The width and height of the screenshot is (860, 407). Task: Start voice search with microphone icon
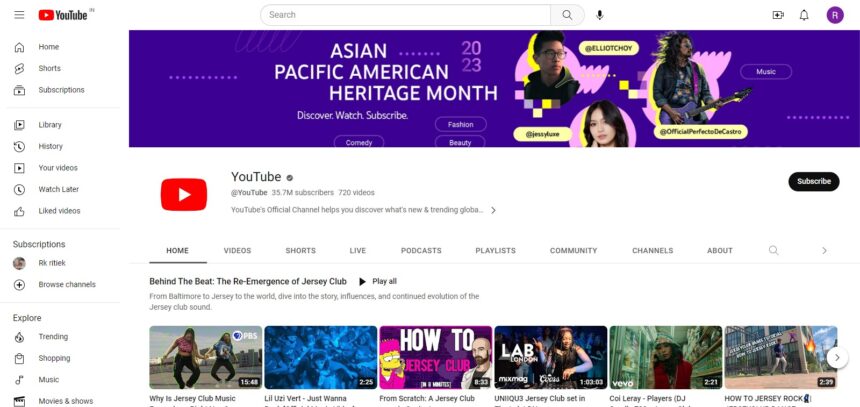(599, 15)
